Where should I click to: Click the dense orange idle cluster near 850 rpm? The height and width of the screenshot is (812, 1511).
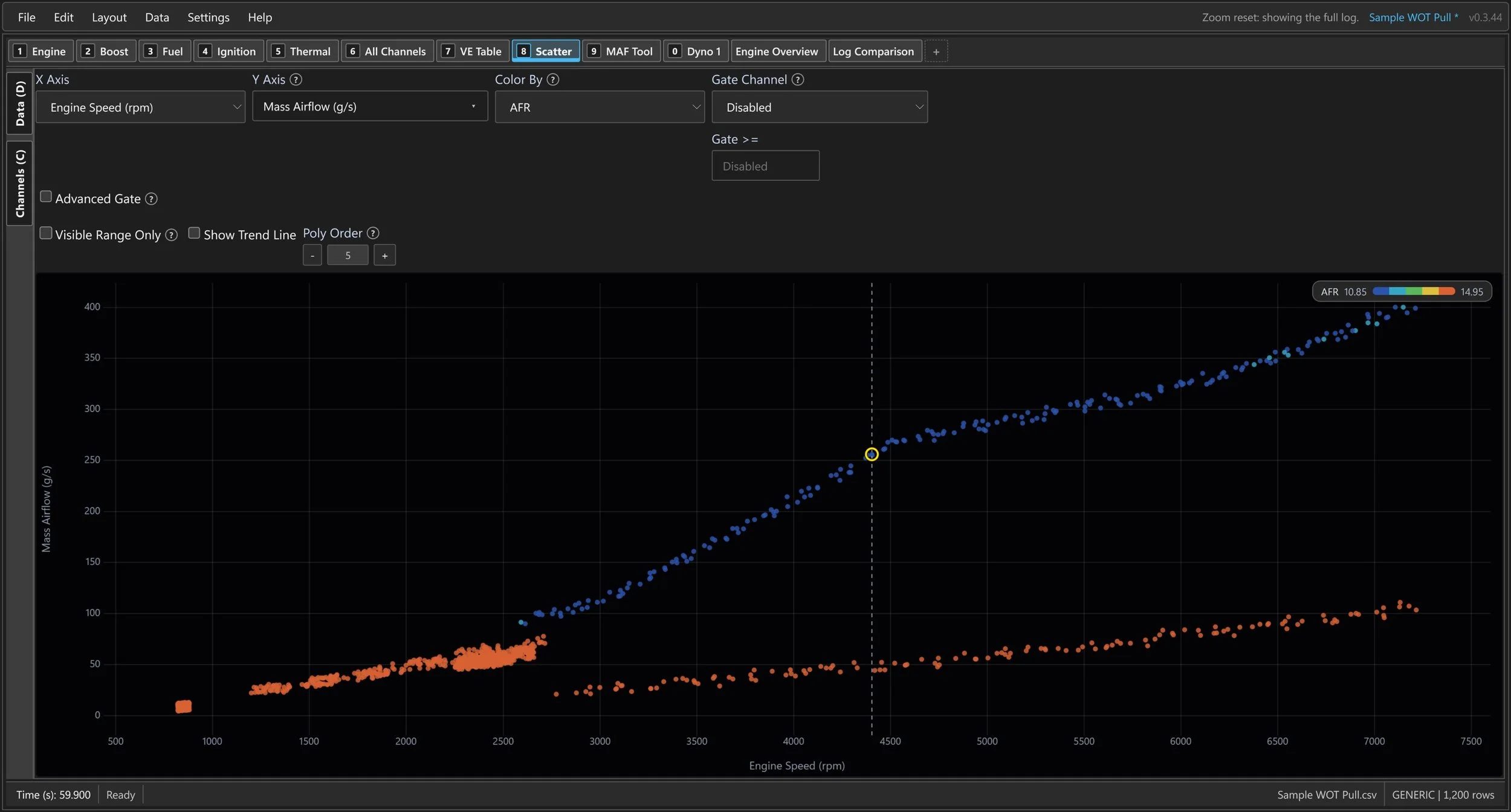pos(184,706)
